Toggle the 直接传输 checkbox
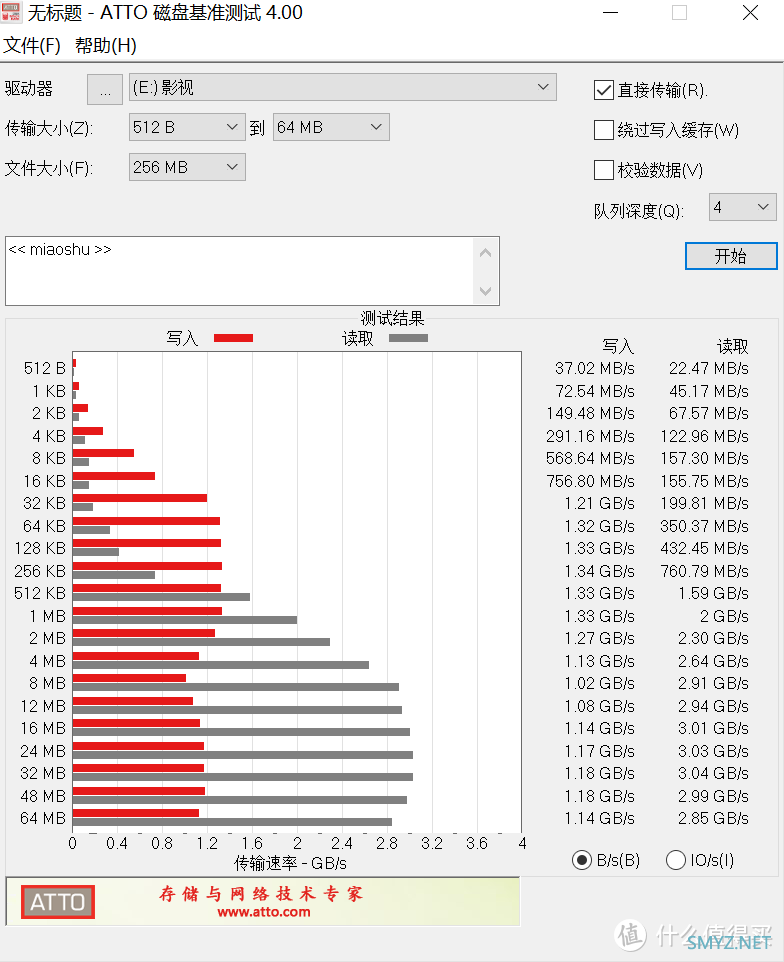The image size is (784, 962). click(604, 90)
